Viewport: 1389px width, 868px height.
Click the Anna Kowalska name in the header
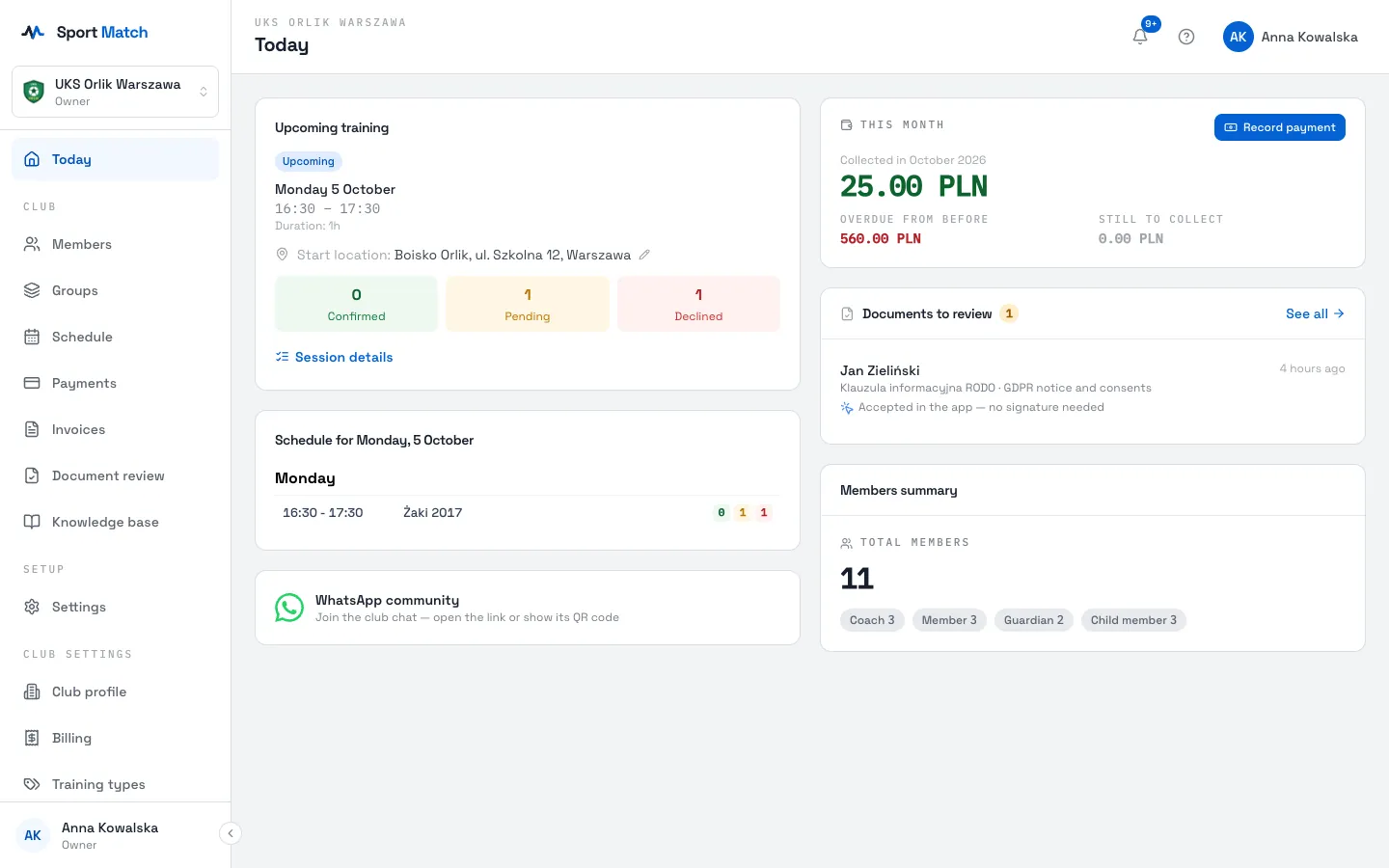pos(1309,37)
